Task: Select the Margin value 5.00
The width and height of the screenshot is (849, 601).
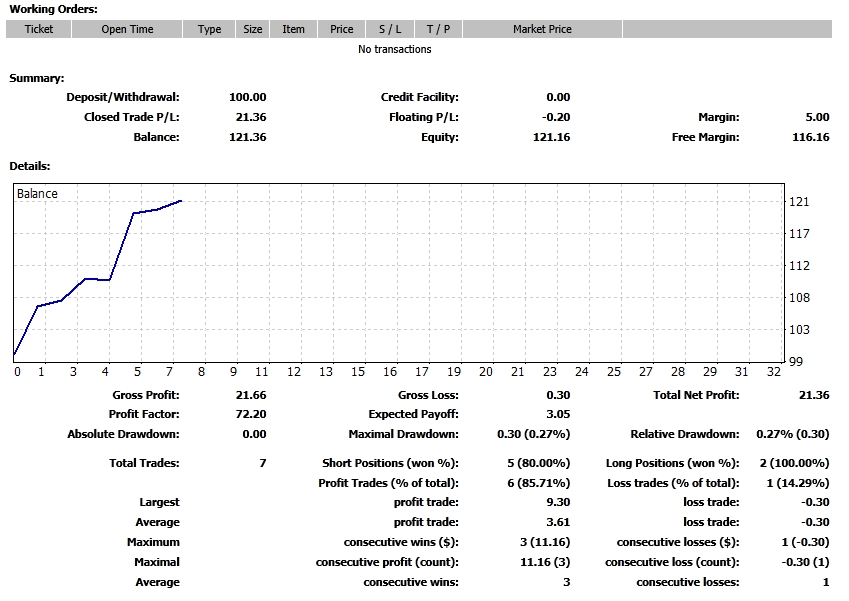Action: coord(817,117)
